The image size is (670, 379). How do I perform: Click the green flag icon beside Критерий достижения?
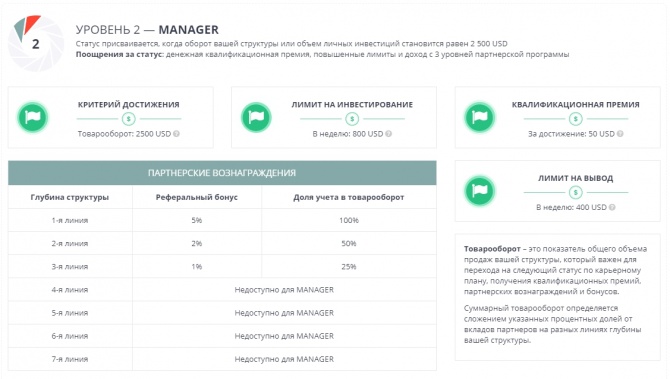click(x=32, y=117)
